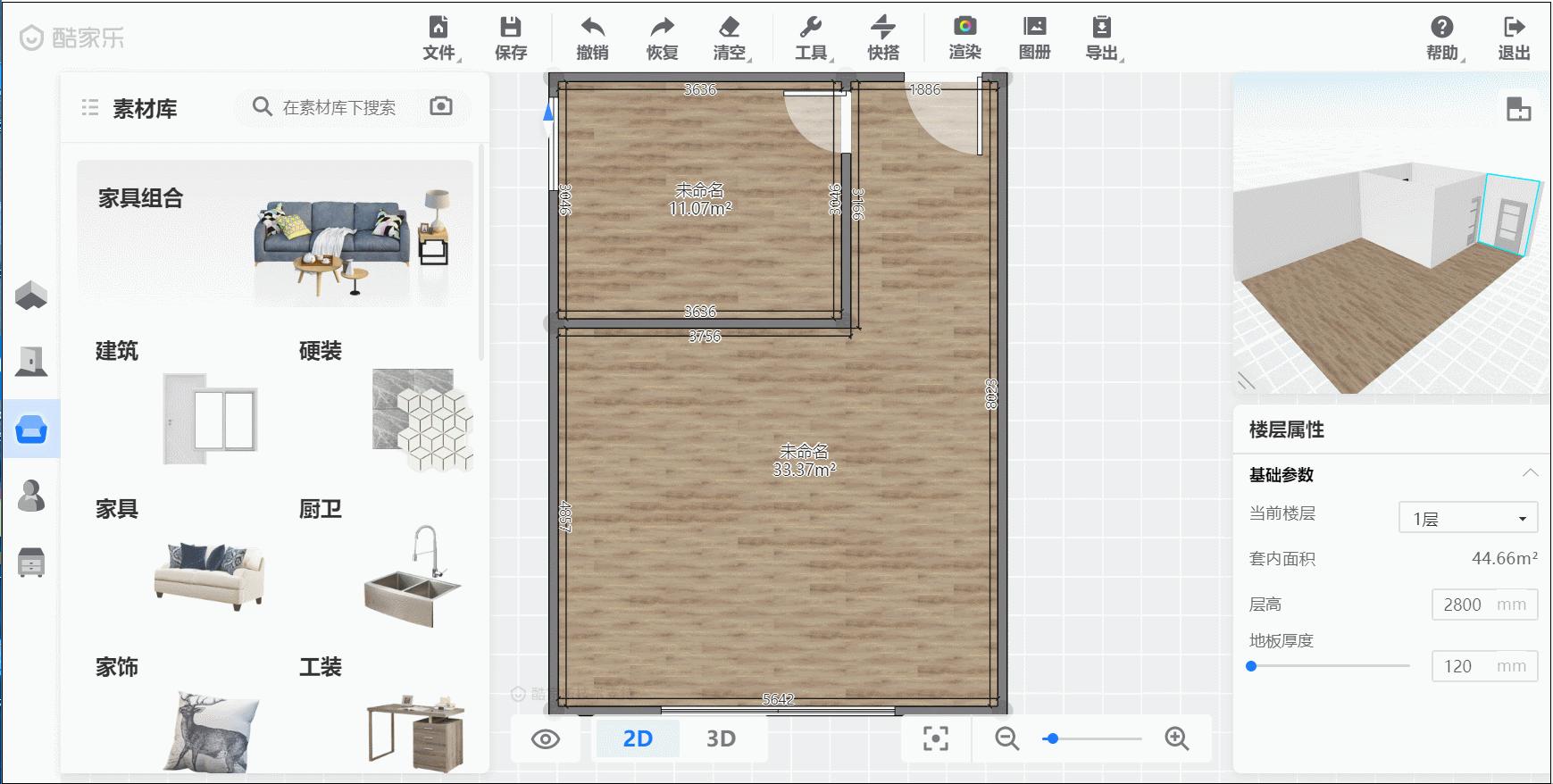
Task: Open the 快搭 quick-build tool
Action: (883, 38)
